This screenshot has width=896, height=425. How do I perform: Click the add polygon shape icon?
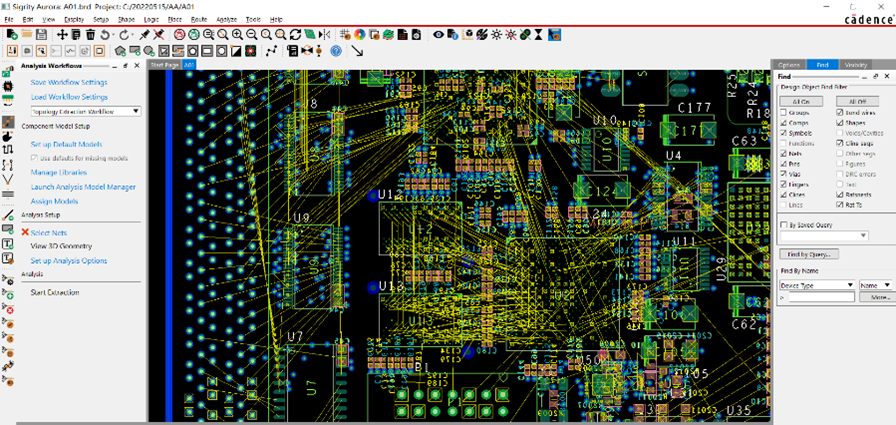[x=120, y=51]
